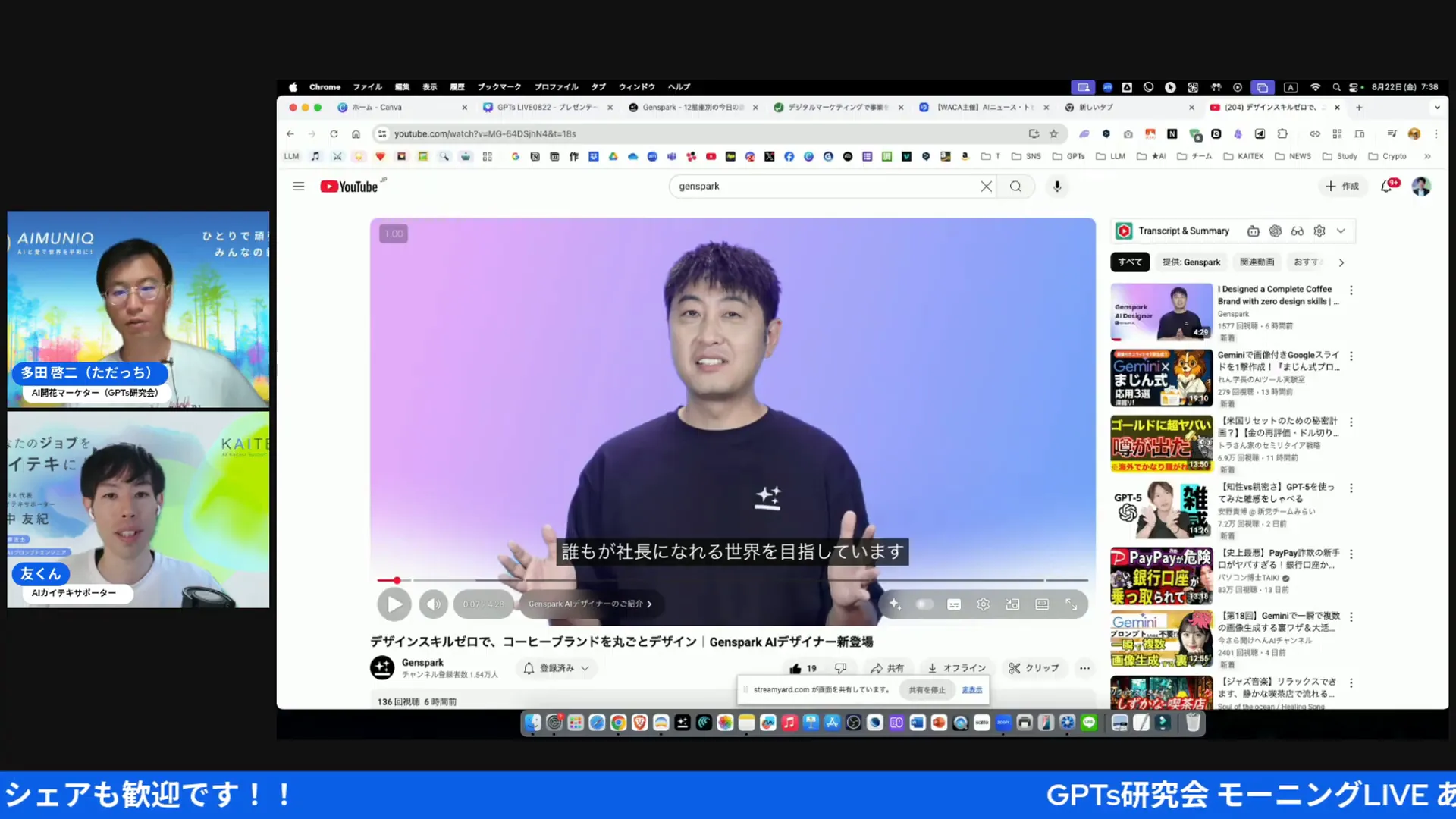This screenshot has height=819, width=1456.
Task: Open YouTube notifications bell
Action: [1387, 186]
